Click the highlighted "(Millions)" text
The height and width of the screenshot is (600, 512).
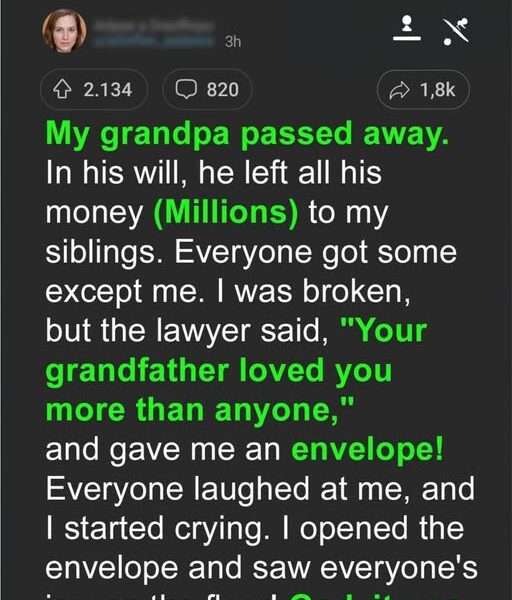click(x=225, y=212)
